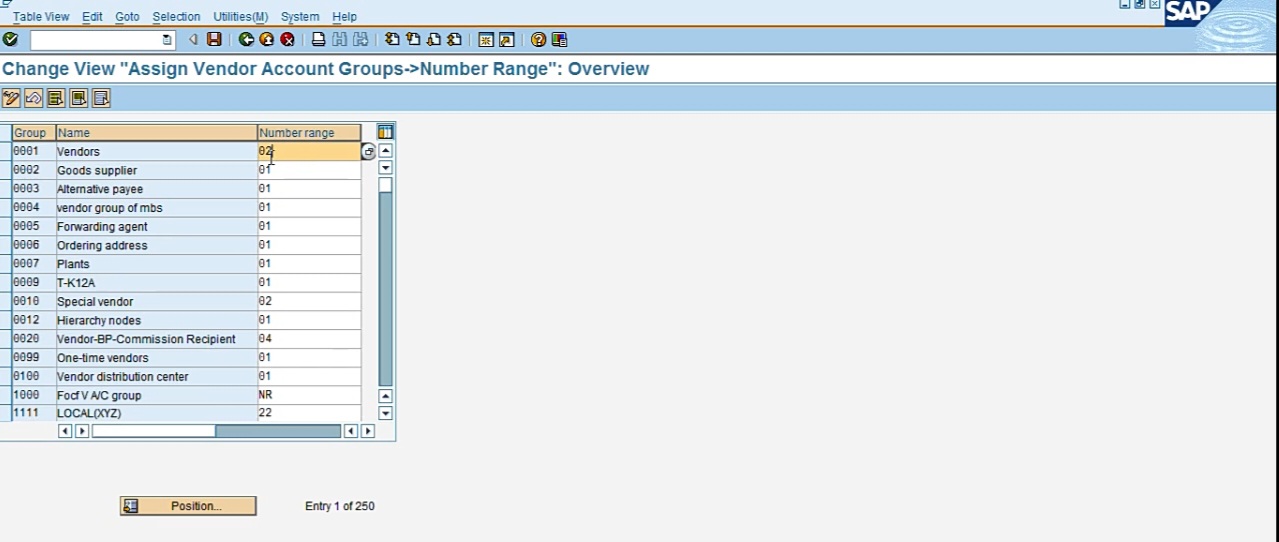Click the Hierarchy nodes name cell
Image resolution: width=1279 pixels, height=542 pixels.
156,320
